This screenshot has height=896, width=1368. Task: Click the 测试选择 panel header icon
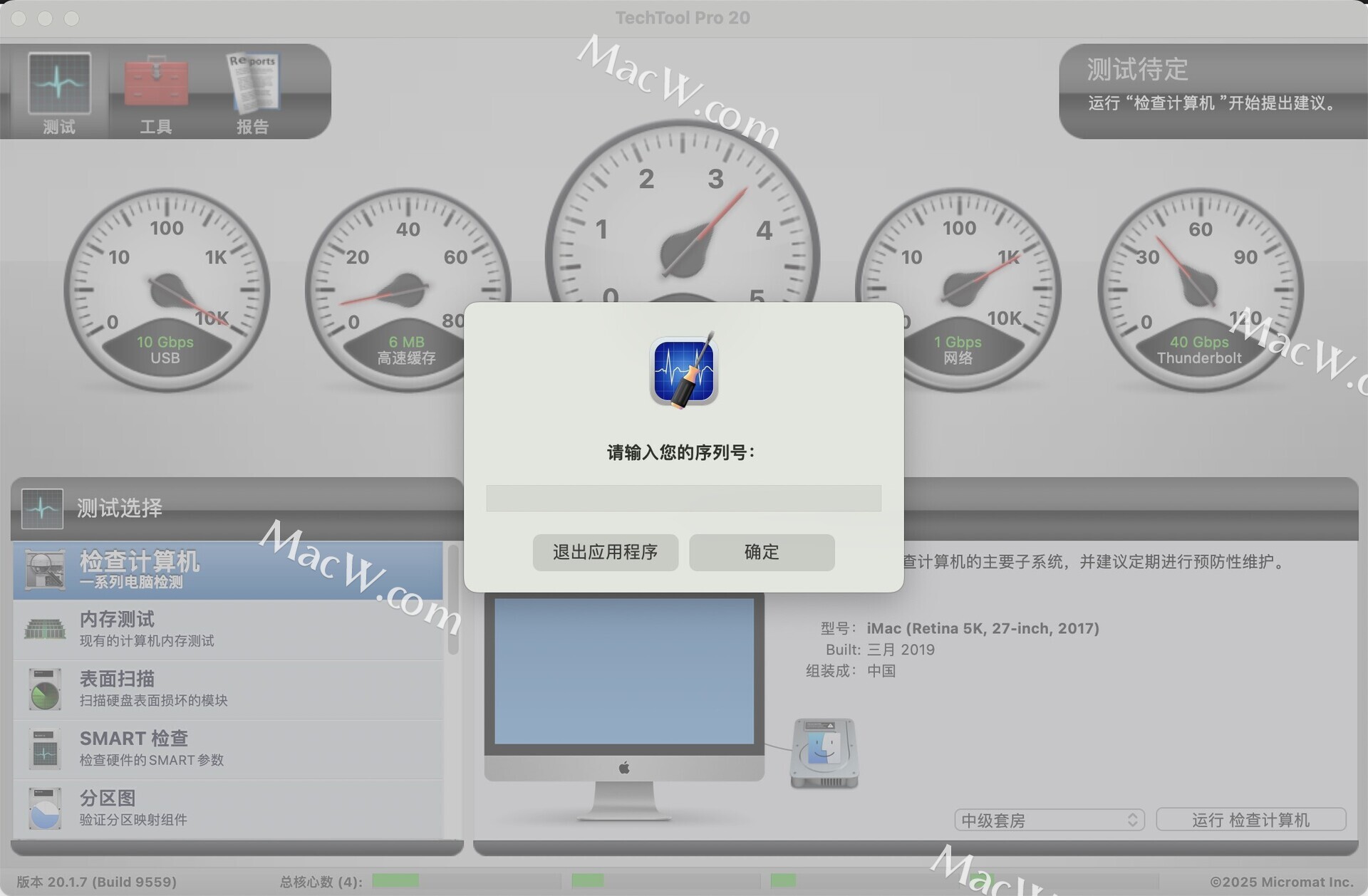point(42,509)
